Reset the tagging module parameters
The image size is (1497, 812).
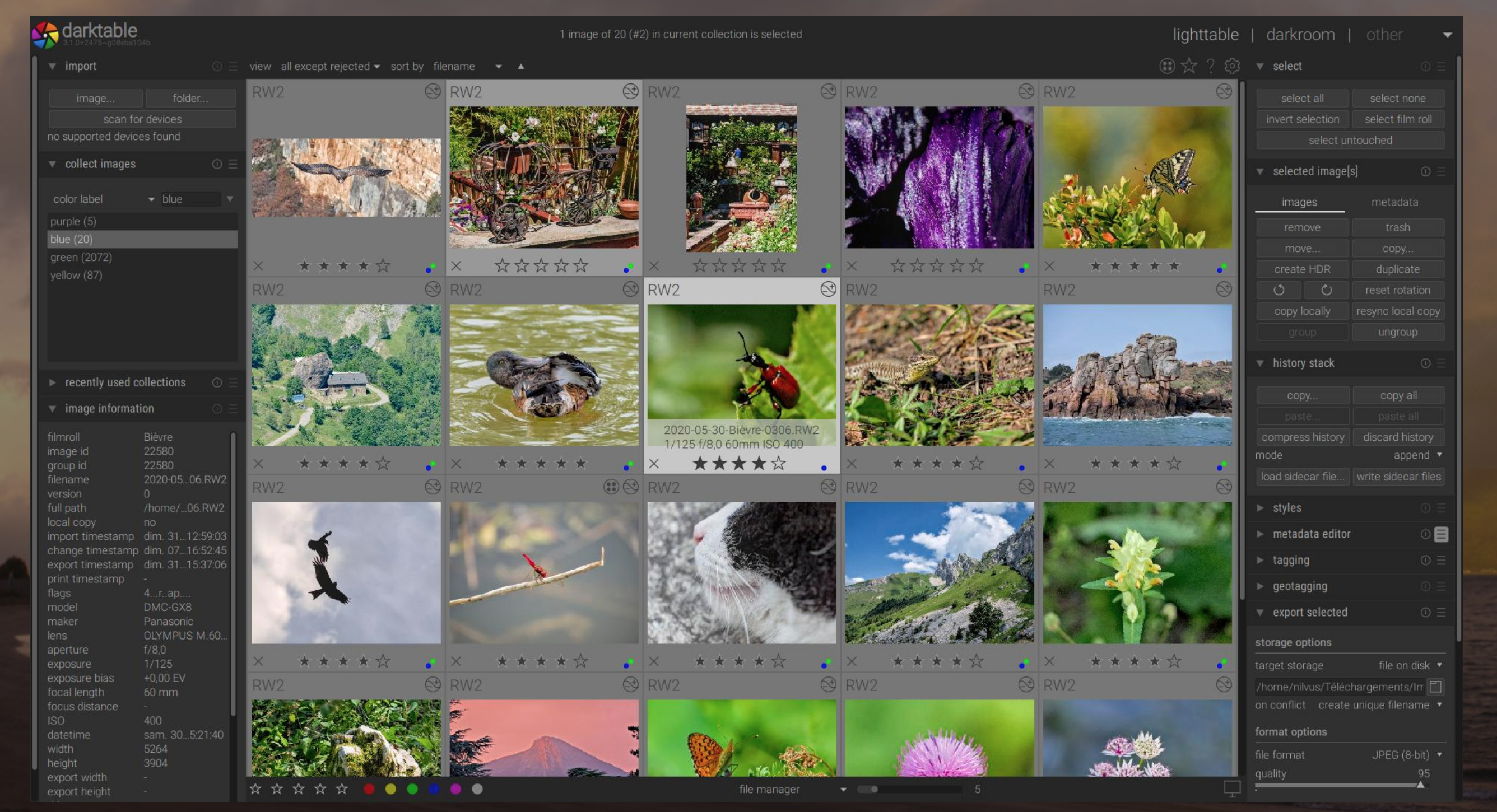[x=1425, y=560]
